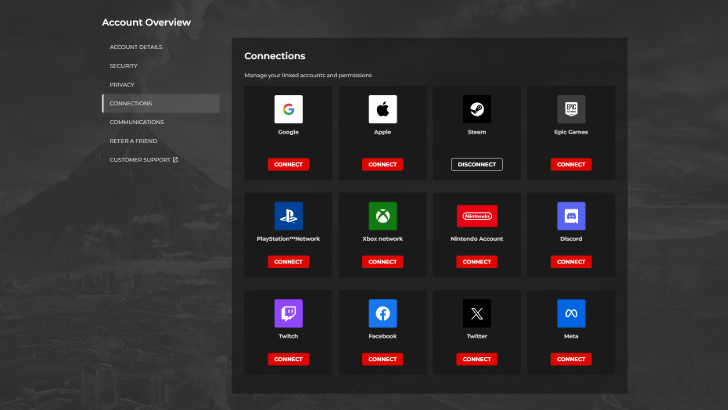The image size is (728, 410).
Task: Connect your Apple account
Action: pyautogui.click(x=383, y=164)
